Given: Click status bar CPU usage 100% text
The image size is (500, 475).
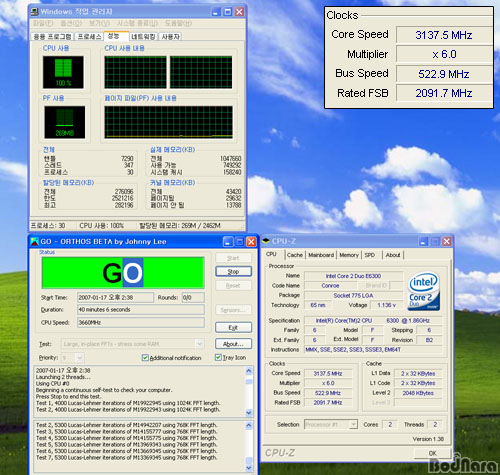Looking at the screenshot, I should [x=101, y=226].
